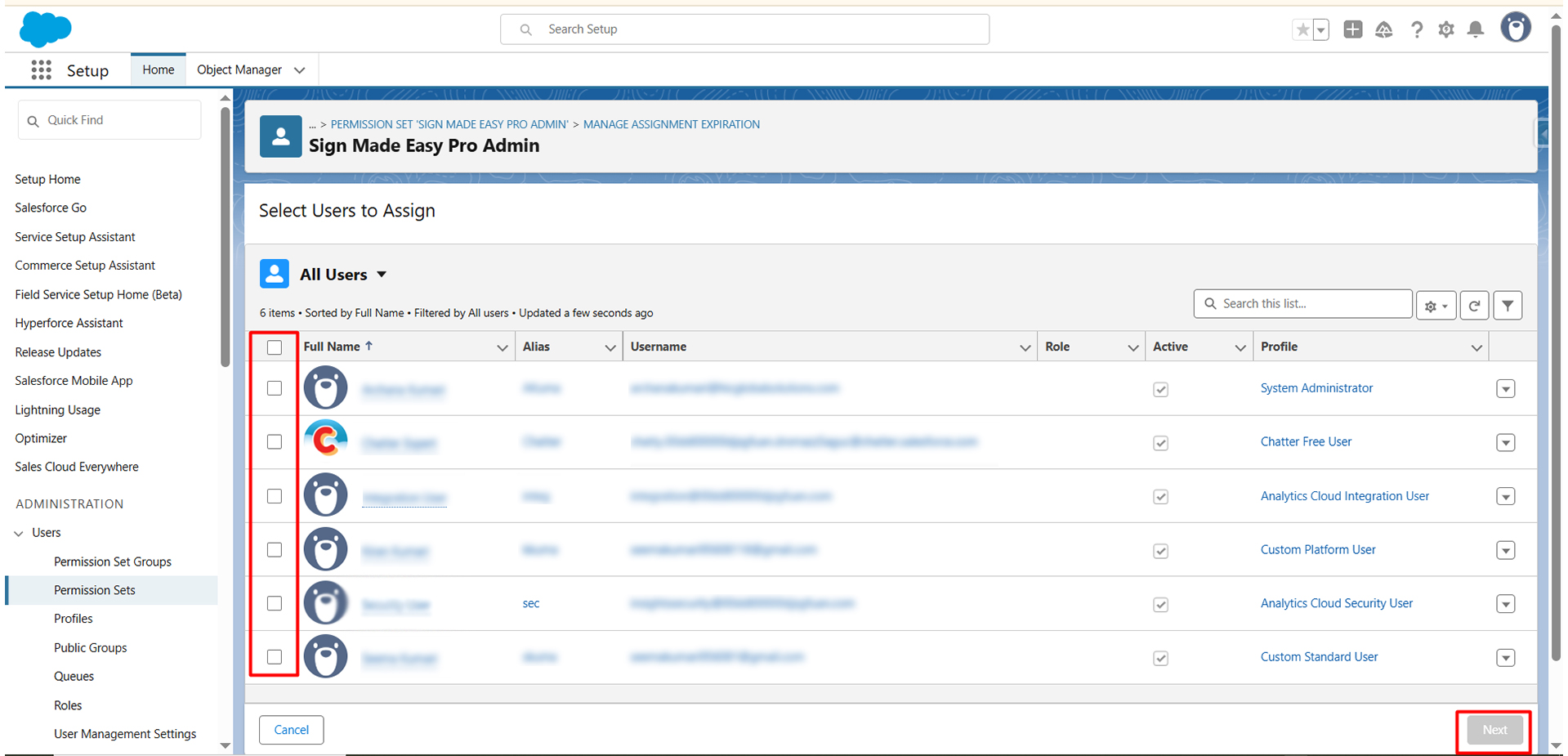Image resolution: width=1568 pixels, height=756 pixels.
Task: Switch to the Object Manager tab
Action: [x=239, y=69]
